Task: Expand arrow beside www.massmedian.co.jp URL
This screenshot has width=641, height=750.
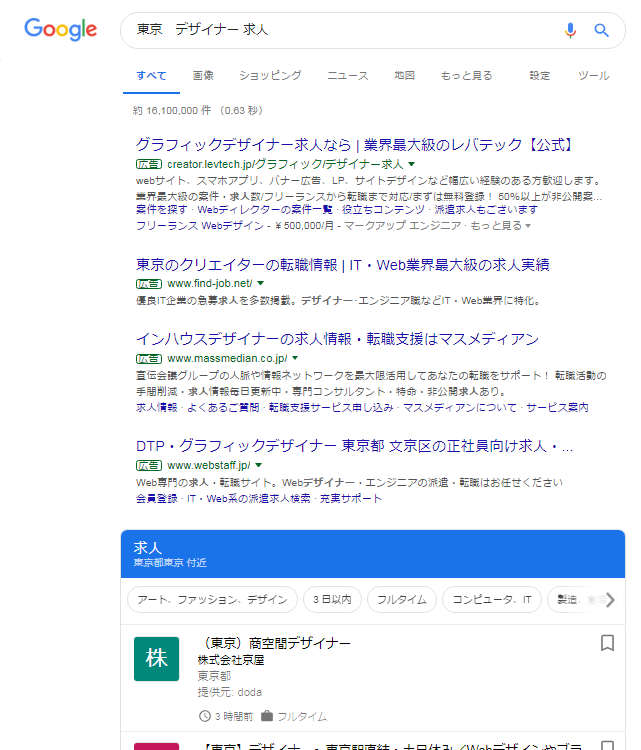Action: tap(295, 358)
